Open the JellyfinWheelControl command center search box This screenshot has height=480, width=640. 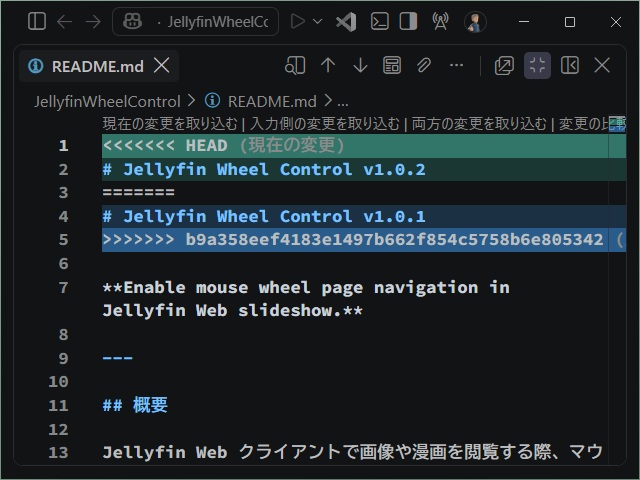click(x=196, y=21)
